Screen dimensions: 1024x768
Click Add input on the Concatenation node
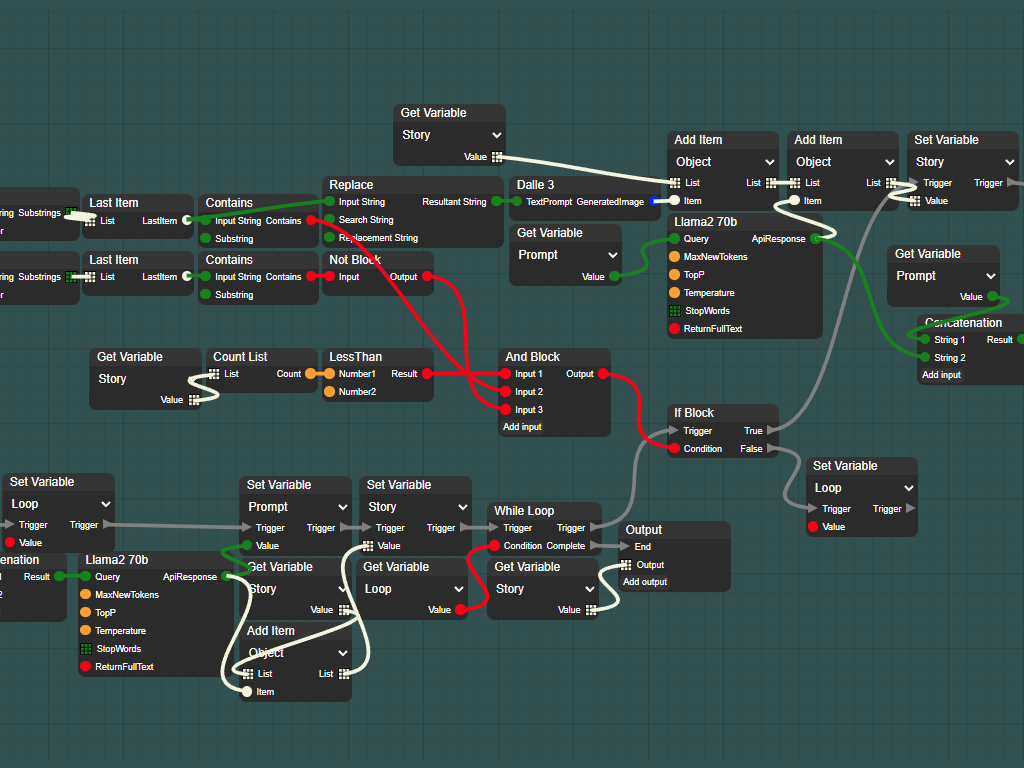(x=942, y=375)
